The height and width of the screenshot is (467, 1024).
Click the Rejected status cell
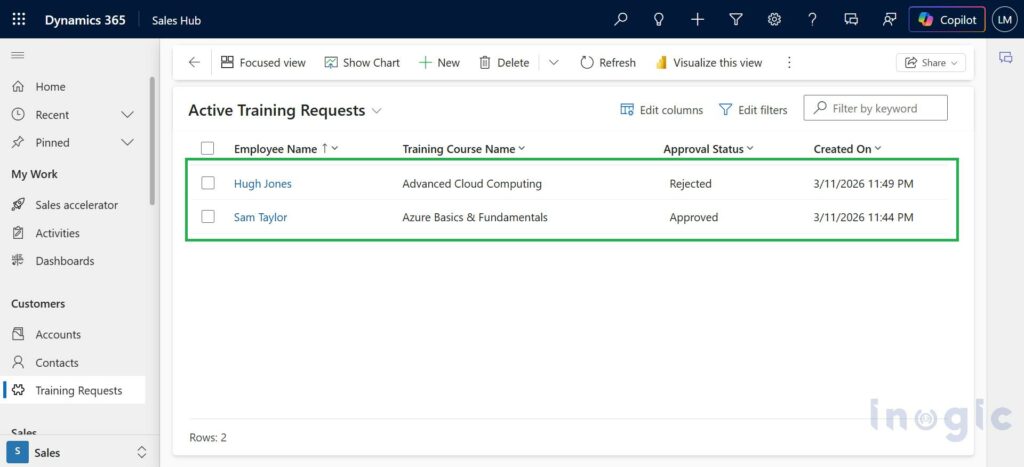click(x=690, y=184)
